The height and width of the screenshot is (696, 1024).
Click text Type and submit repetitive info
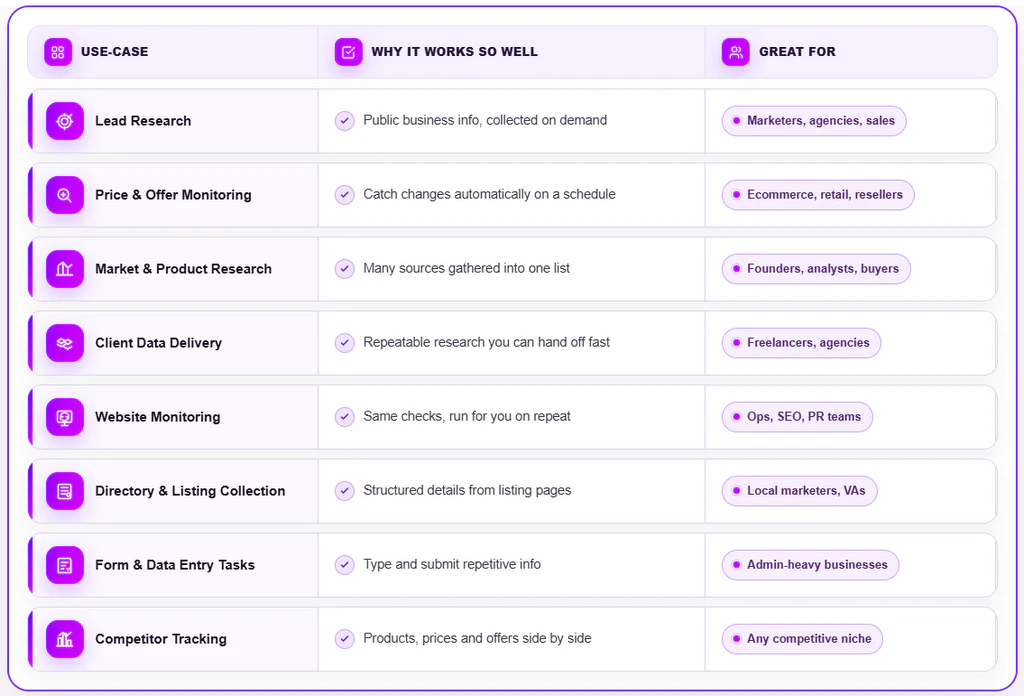(452, 564)
